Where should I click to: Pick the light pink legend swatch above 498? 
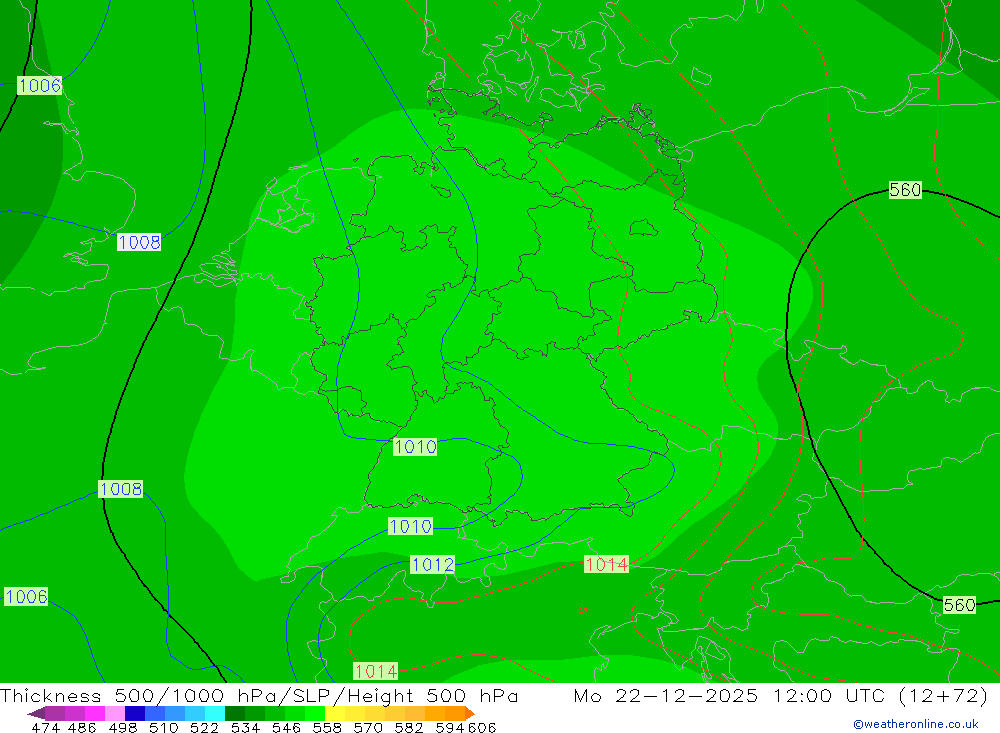115,713
